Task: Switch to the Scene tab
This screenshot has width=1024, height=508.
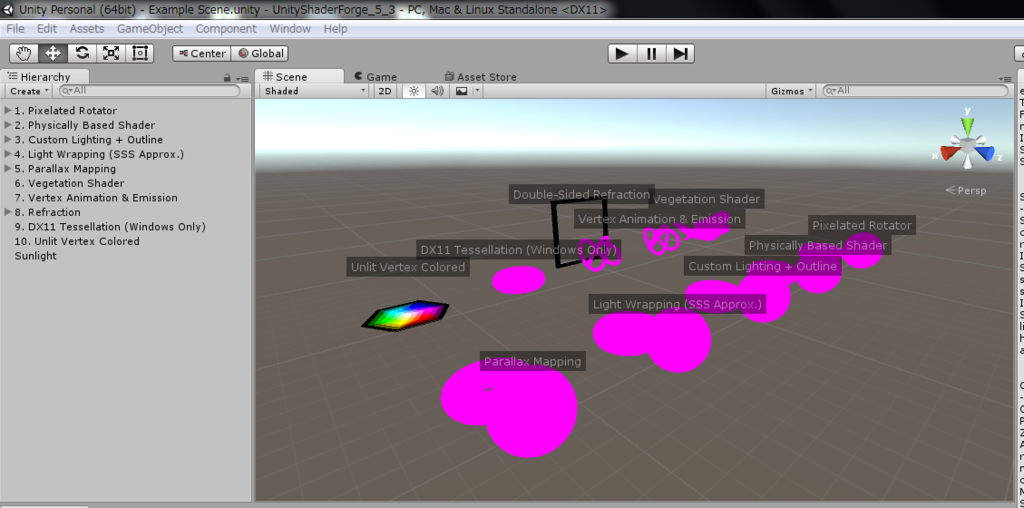Action: click(299, 77)
